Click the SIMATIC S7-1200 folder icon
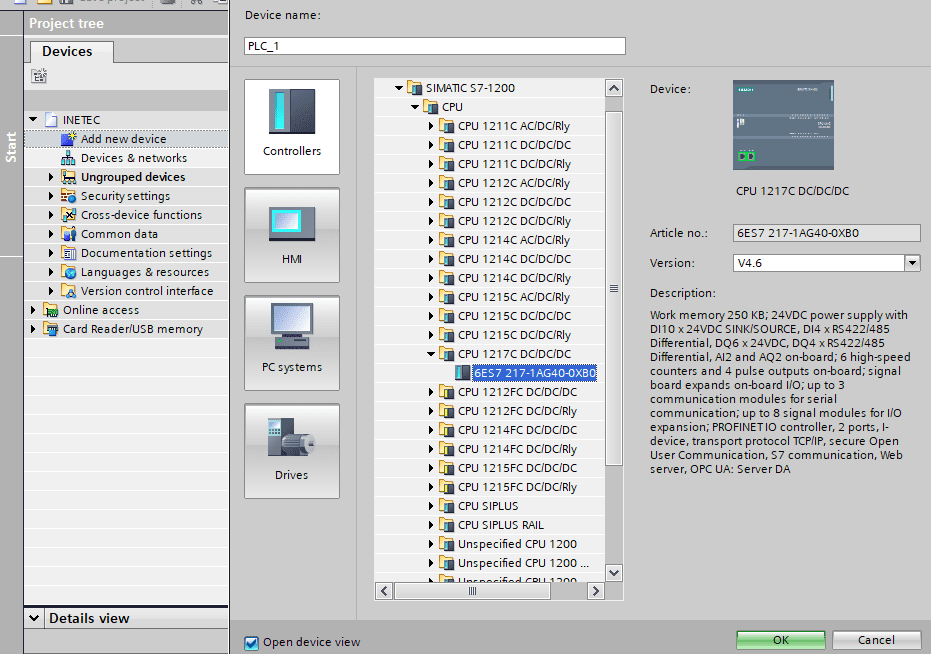This screenshot has width=931, height=654. click(x=414, y=88)
